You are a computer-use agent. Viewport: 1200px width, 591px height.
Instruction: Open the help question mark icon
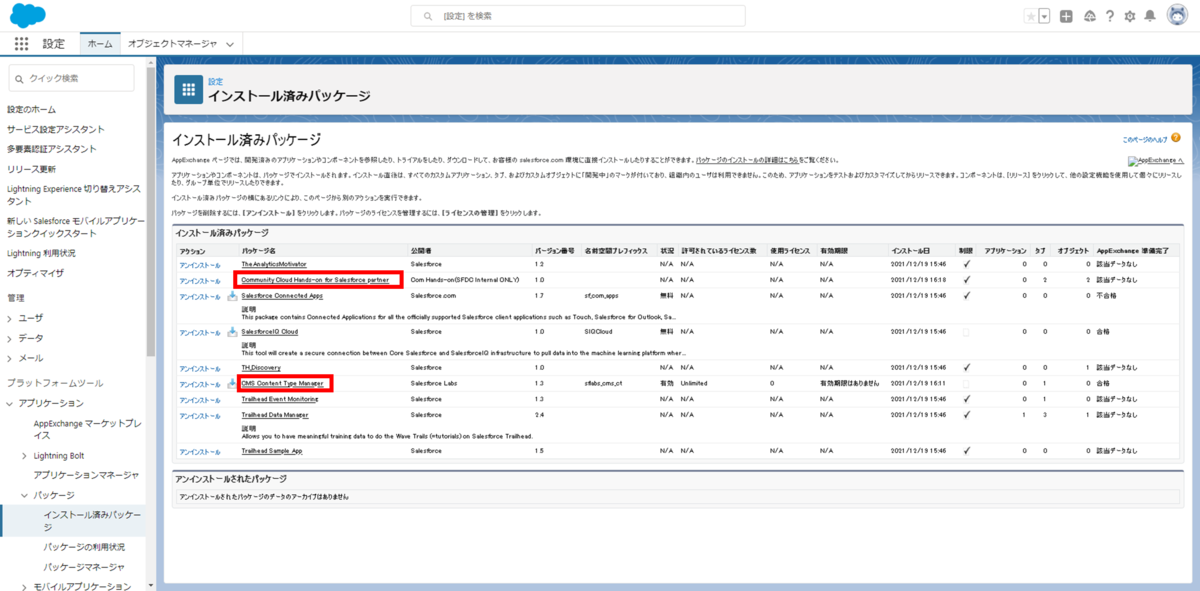[1109, 16]
